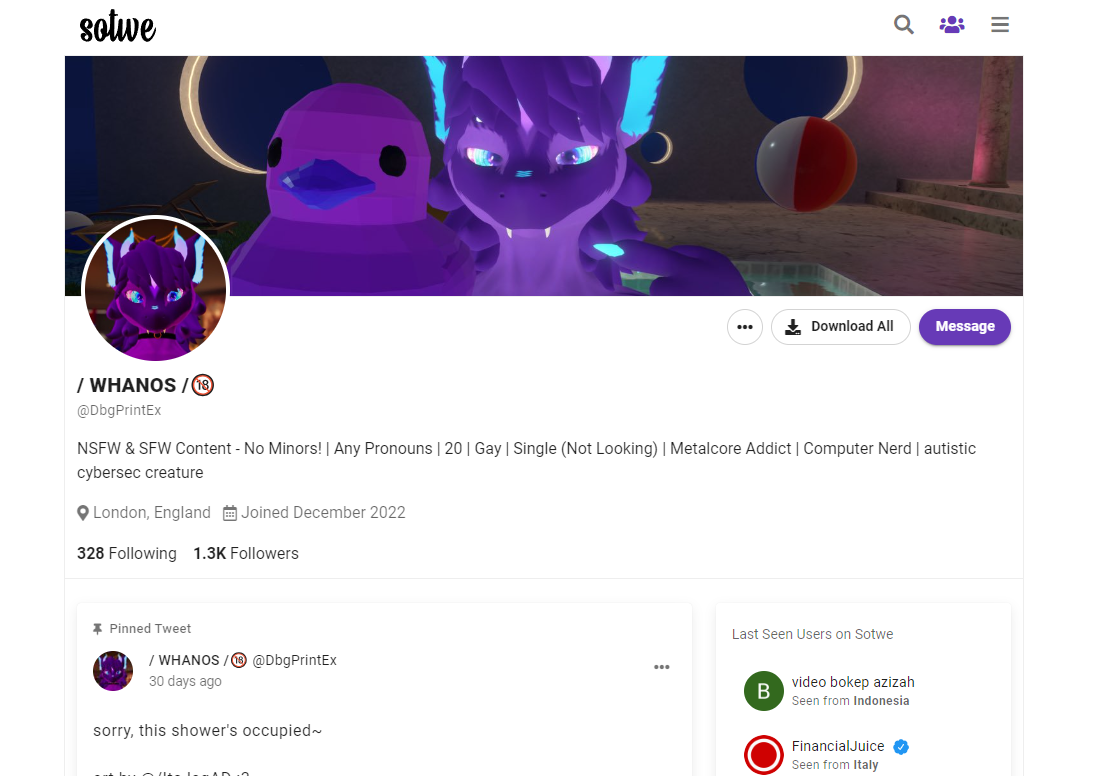Open the video bokep azizah user entry
Image resolution: width=1099 pixels, height=776 pixels.
coord(853,690)
